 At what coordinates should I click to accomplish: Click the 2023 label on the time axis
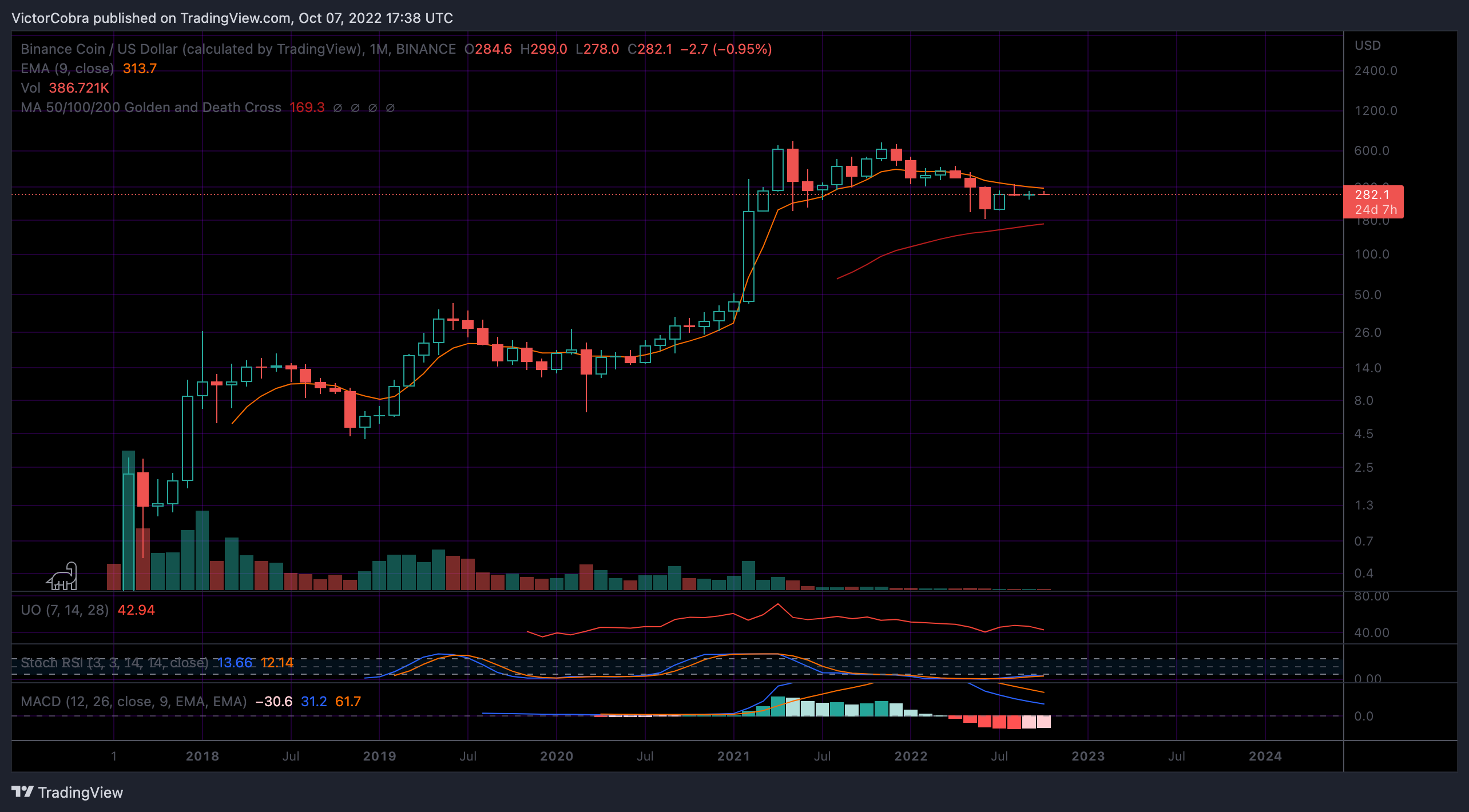coord(1088,756)
